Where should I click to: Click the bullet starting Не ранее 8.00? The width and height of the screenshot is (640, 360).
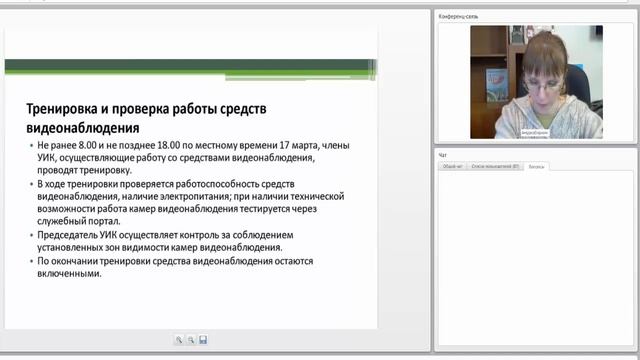pos(193,158)
